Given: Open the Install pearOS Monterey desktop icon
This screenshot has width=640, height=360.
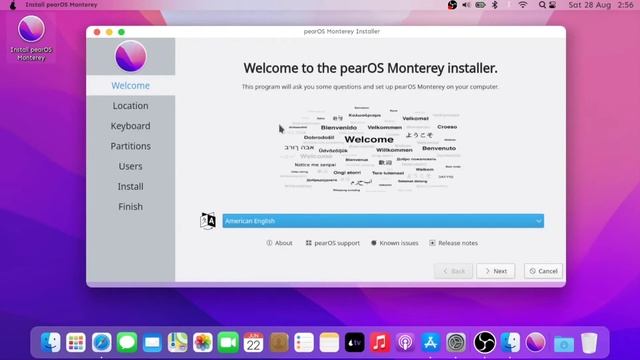Looking at the screenshot, I should pyautogui.click(x=31, y=38).
